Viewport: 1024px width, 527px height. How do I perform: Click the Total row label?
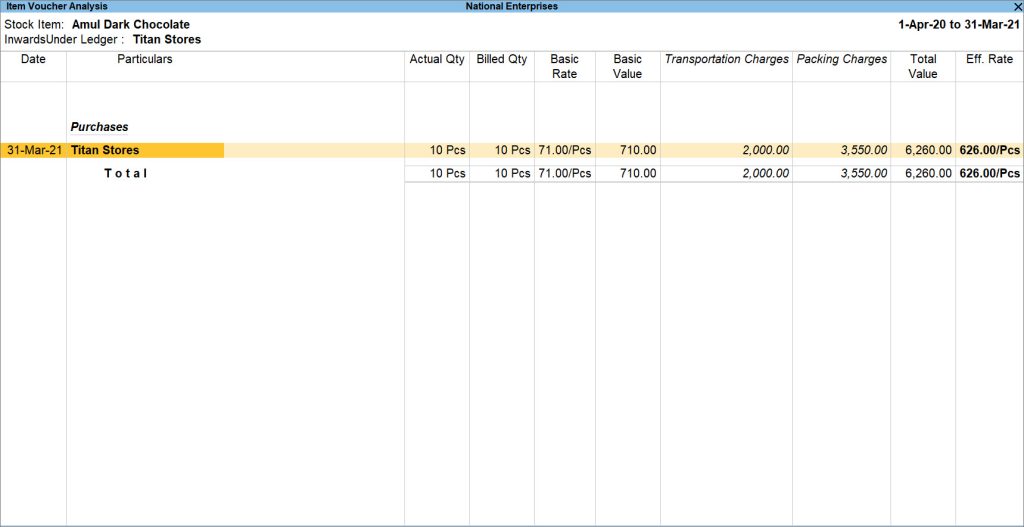point(125,174)
